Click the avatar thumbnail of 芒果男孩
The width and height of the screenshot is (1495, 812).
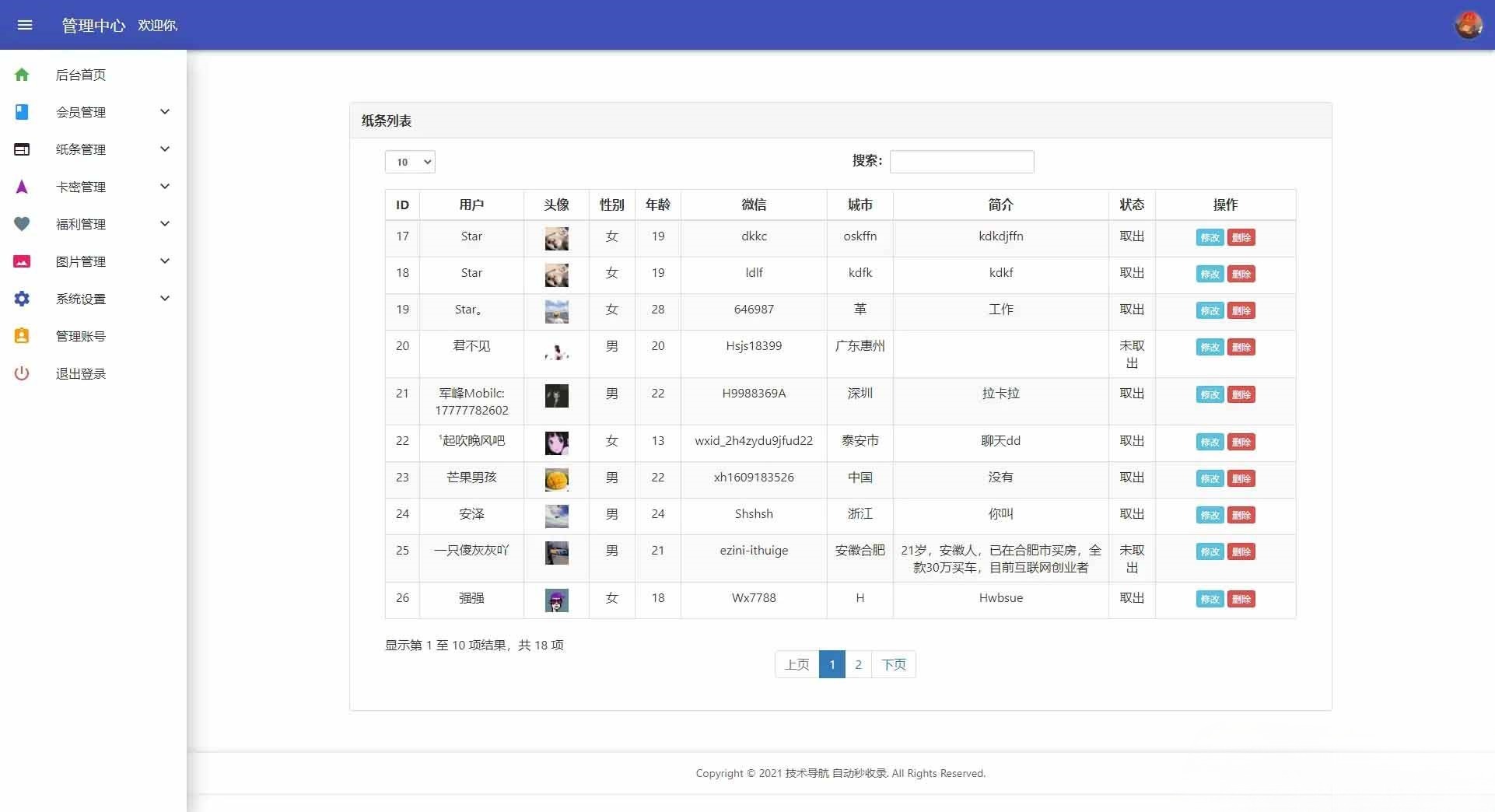556,479
